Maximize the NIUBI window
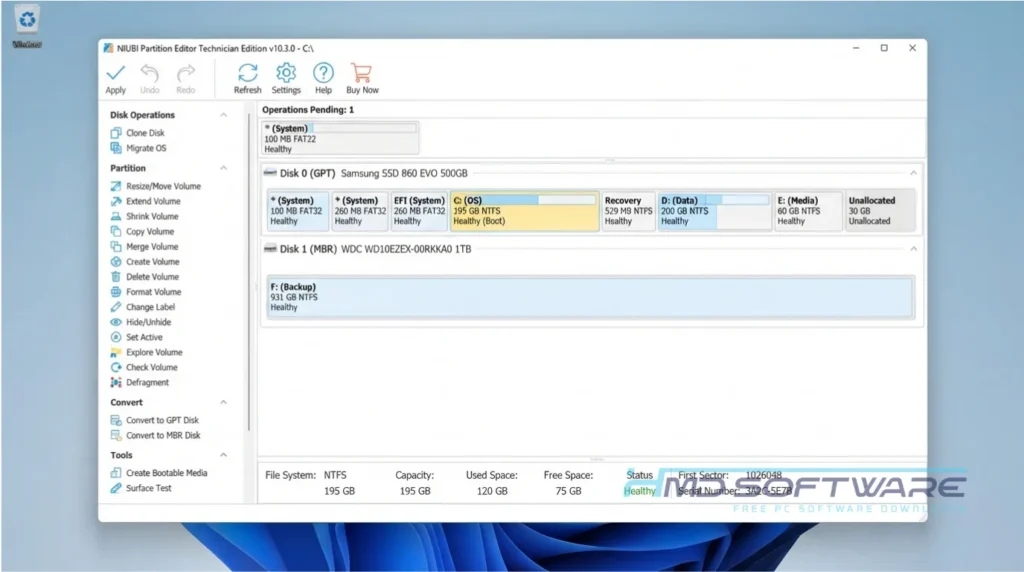The image size is (1024, 572). point(884,48)
